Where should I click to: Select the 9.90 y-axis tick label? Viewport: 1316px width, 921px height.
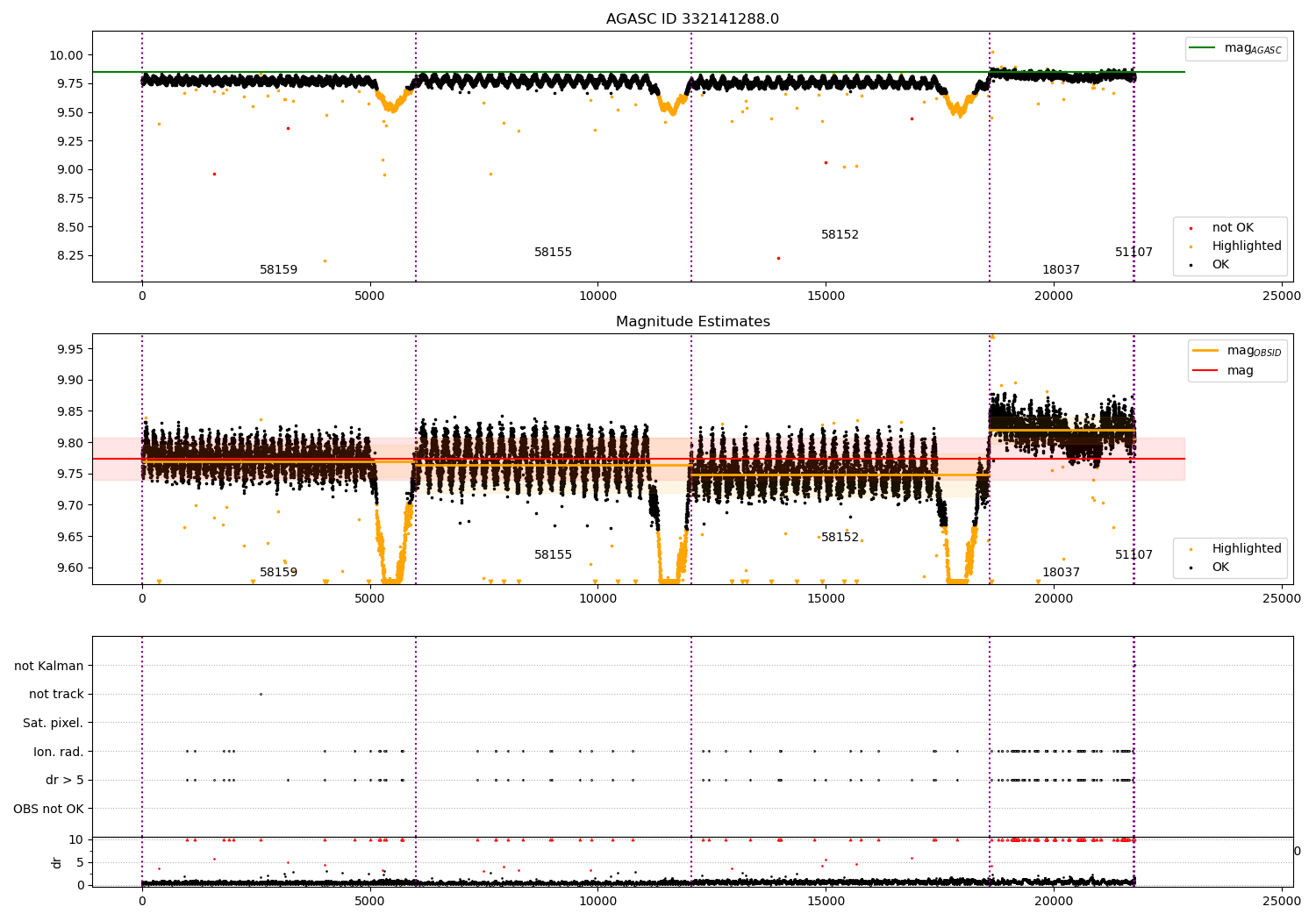tap(69, 381)
